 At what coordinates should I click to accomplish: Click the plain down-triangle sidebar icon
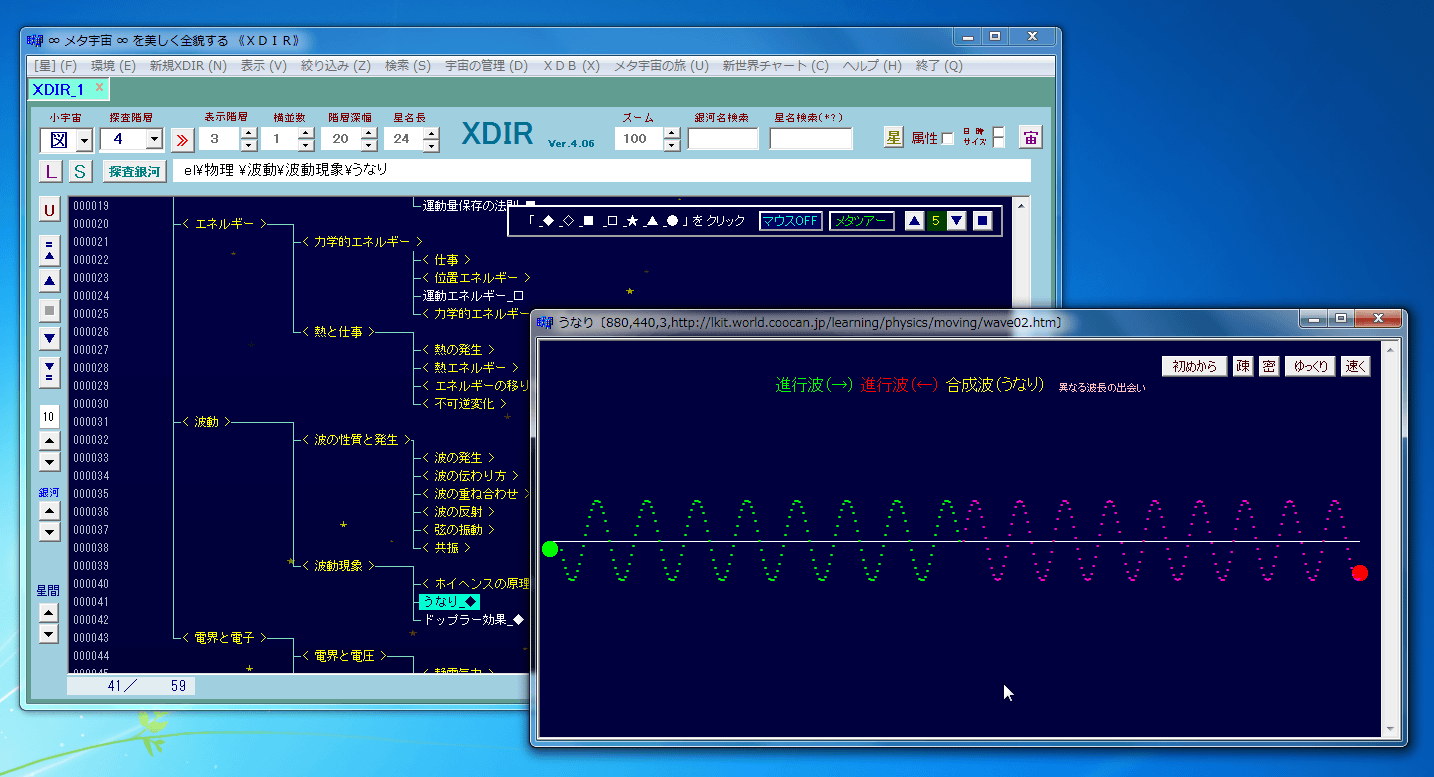click(49, 339)
